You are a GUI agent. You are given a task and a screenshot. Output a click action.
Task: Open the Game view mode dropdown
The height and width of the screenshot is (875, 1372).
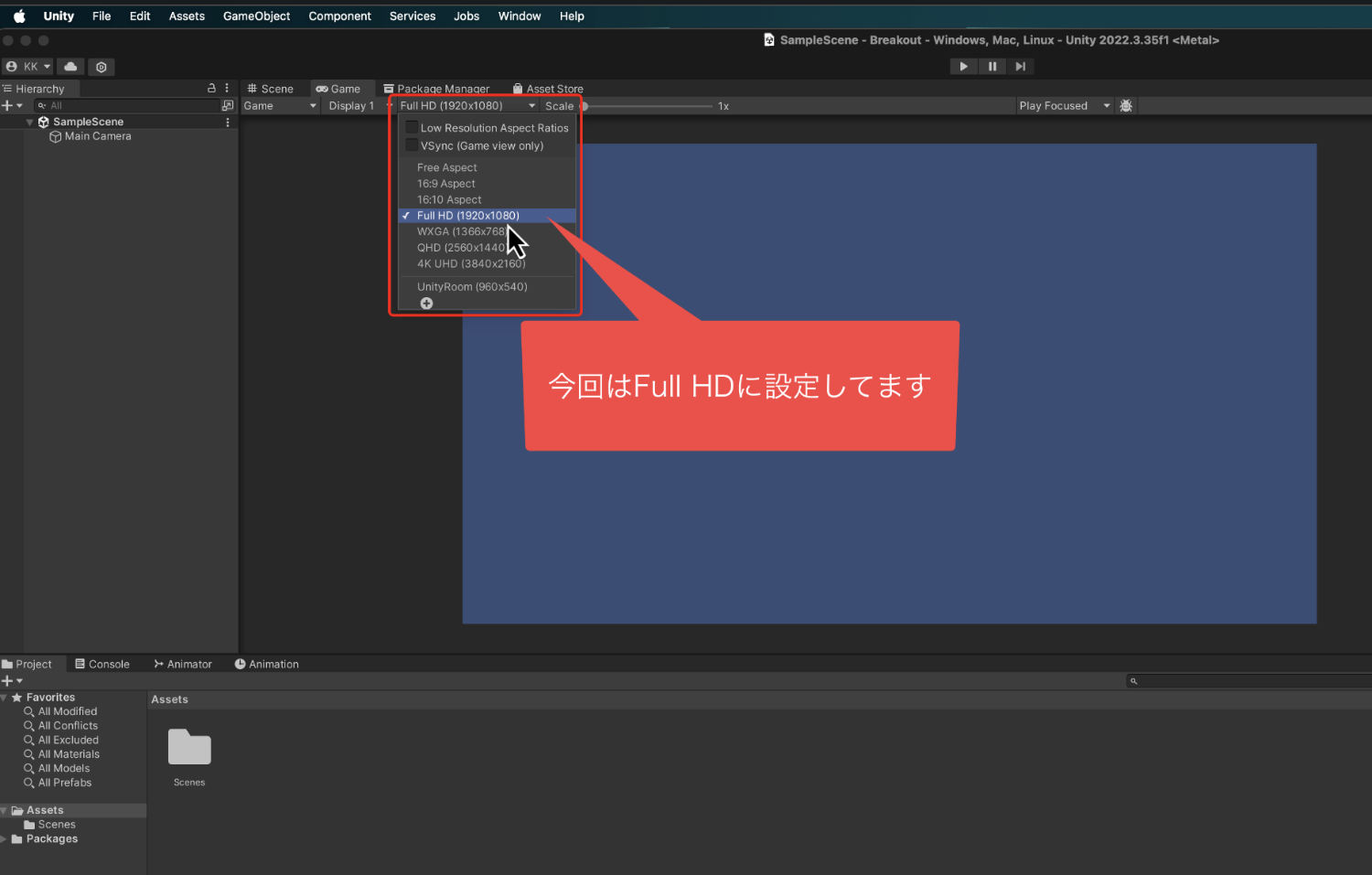(x=280, y=106)
